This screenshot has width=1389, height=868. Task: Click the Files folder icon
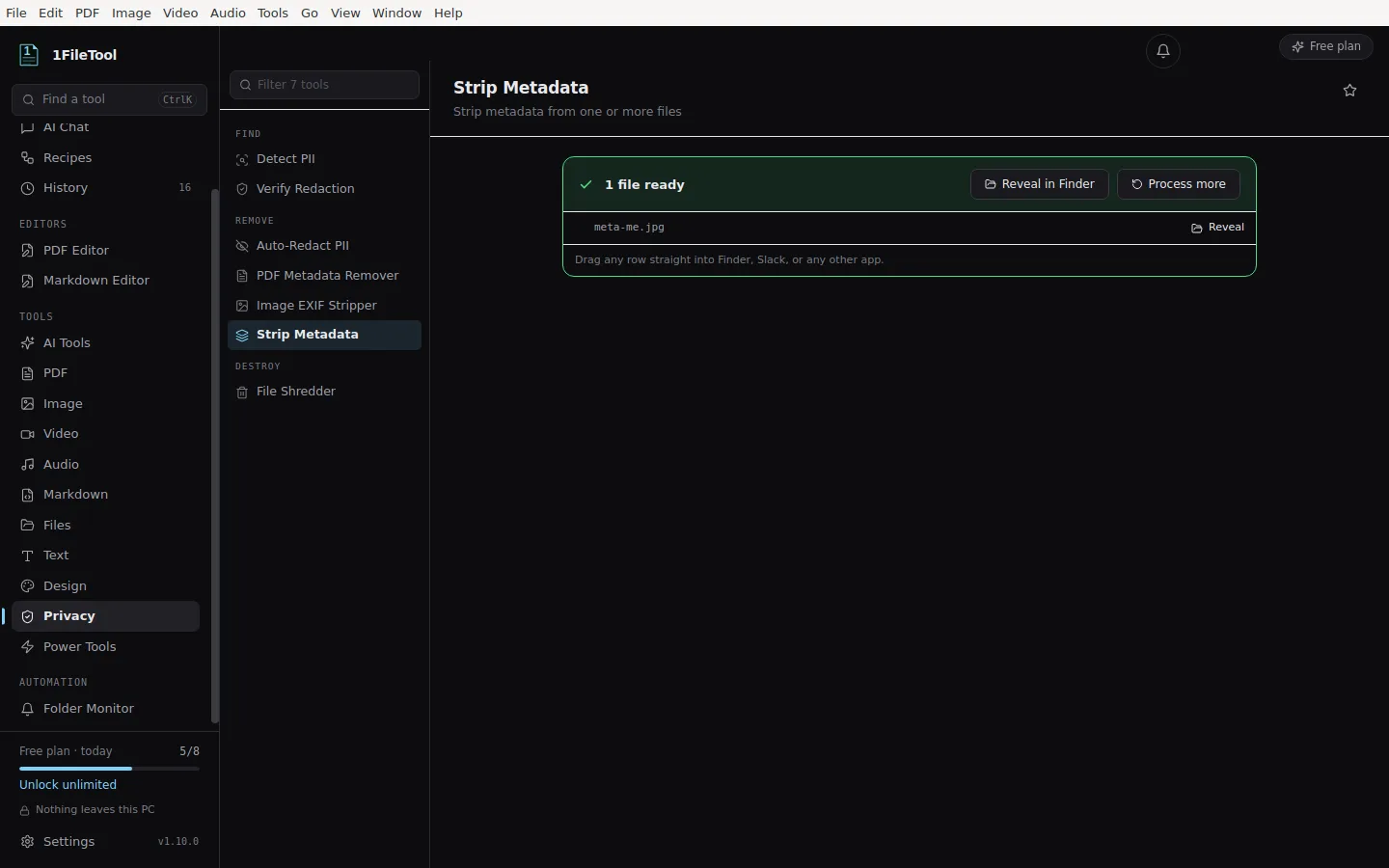tap(28, 526)
